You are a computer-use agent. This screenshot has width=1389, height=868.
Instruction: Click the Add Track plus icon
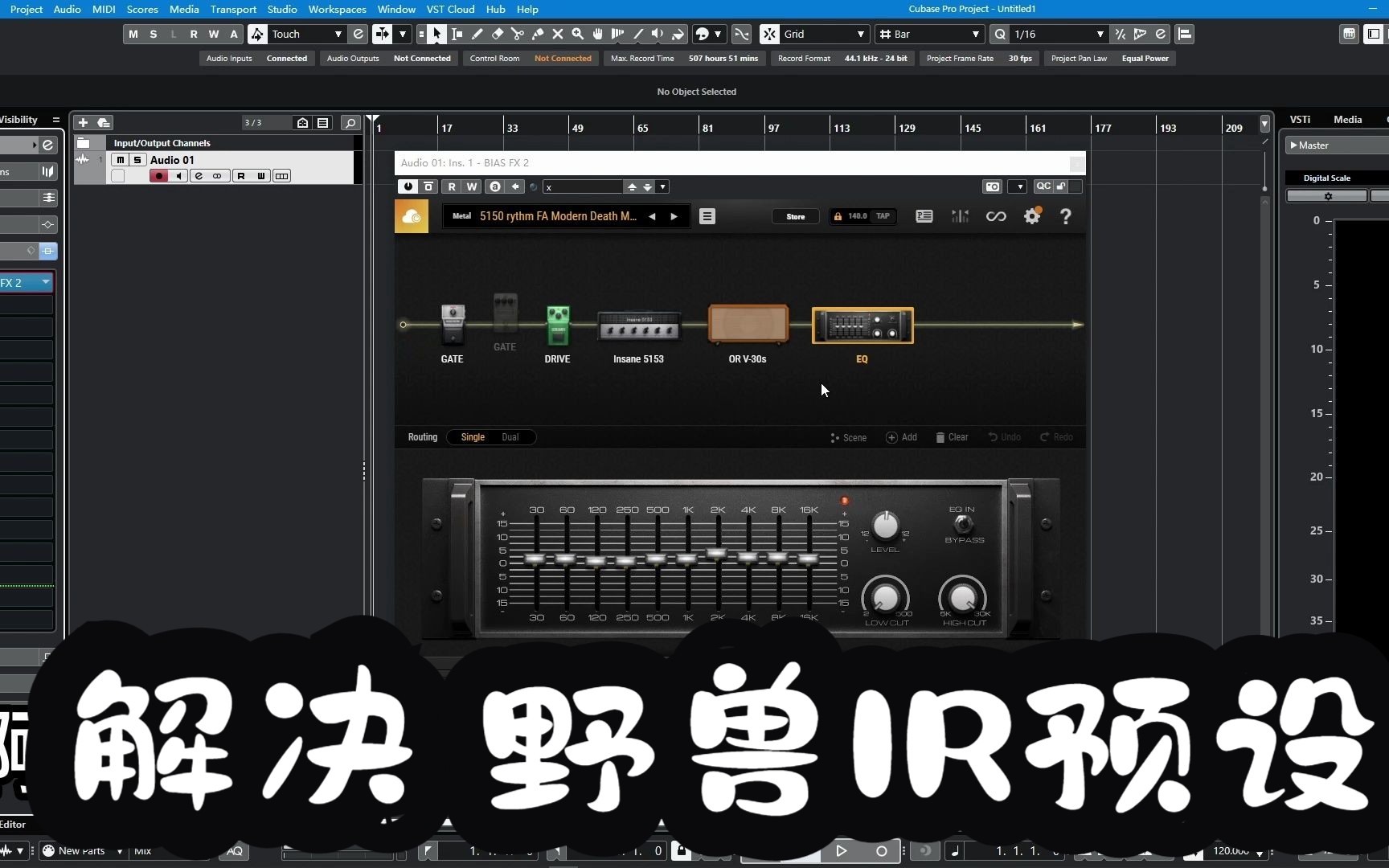pyautogui.click(x=83, y=122)
